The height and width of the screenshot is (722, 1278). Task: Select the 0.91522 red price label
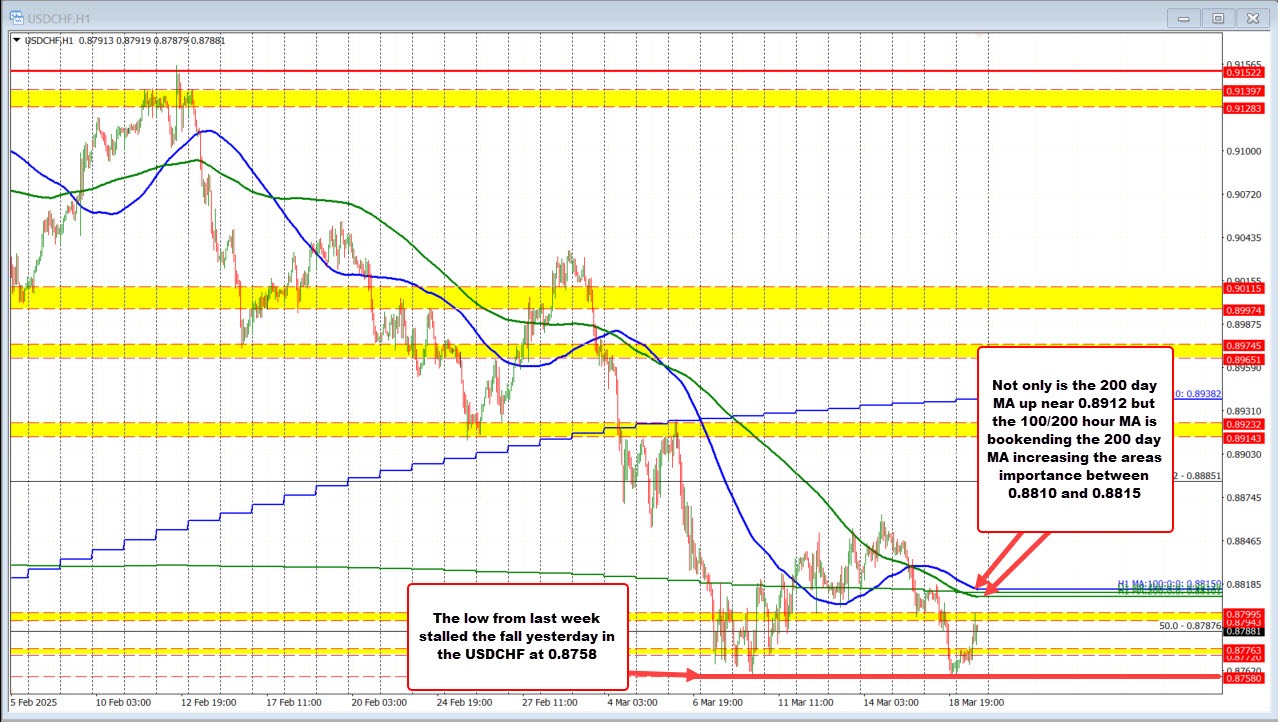click(1245, 72)
